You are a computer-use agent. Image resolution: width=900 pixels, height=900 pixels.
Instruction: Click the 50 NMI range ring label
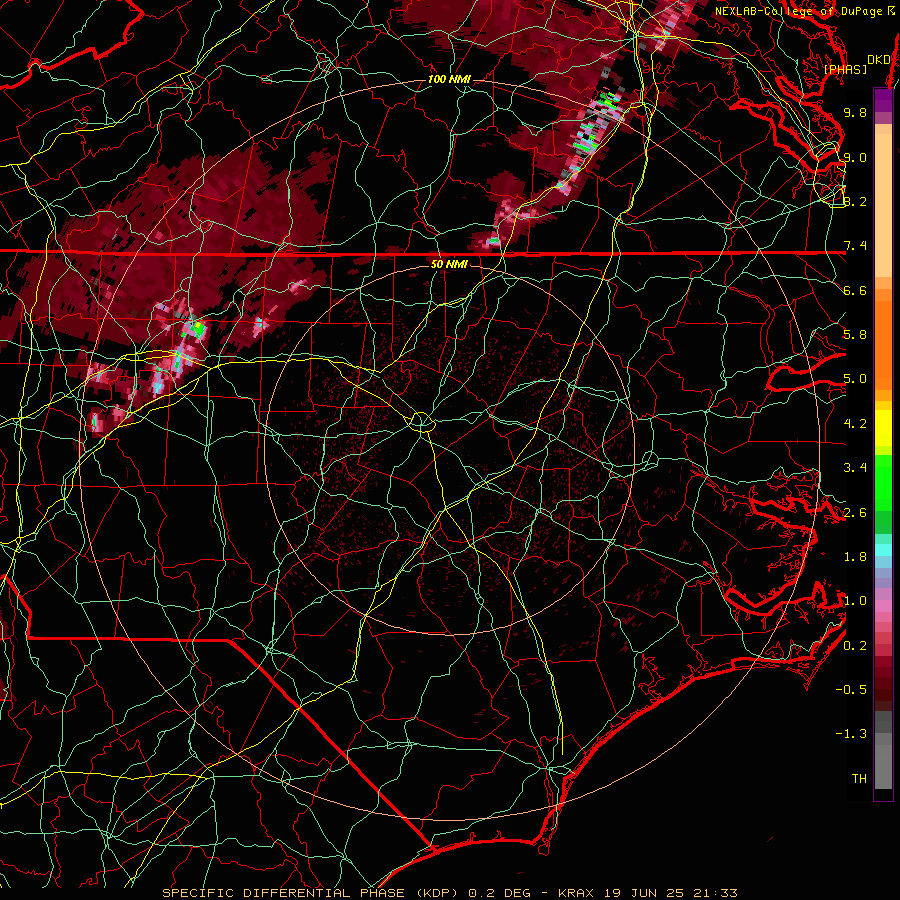pyautogui.click(x=449, y=264)
